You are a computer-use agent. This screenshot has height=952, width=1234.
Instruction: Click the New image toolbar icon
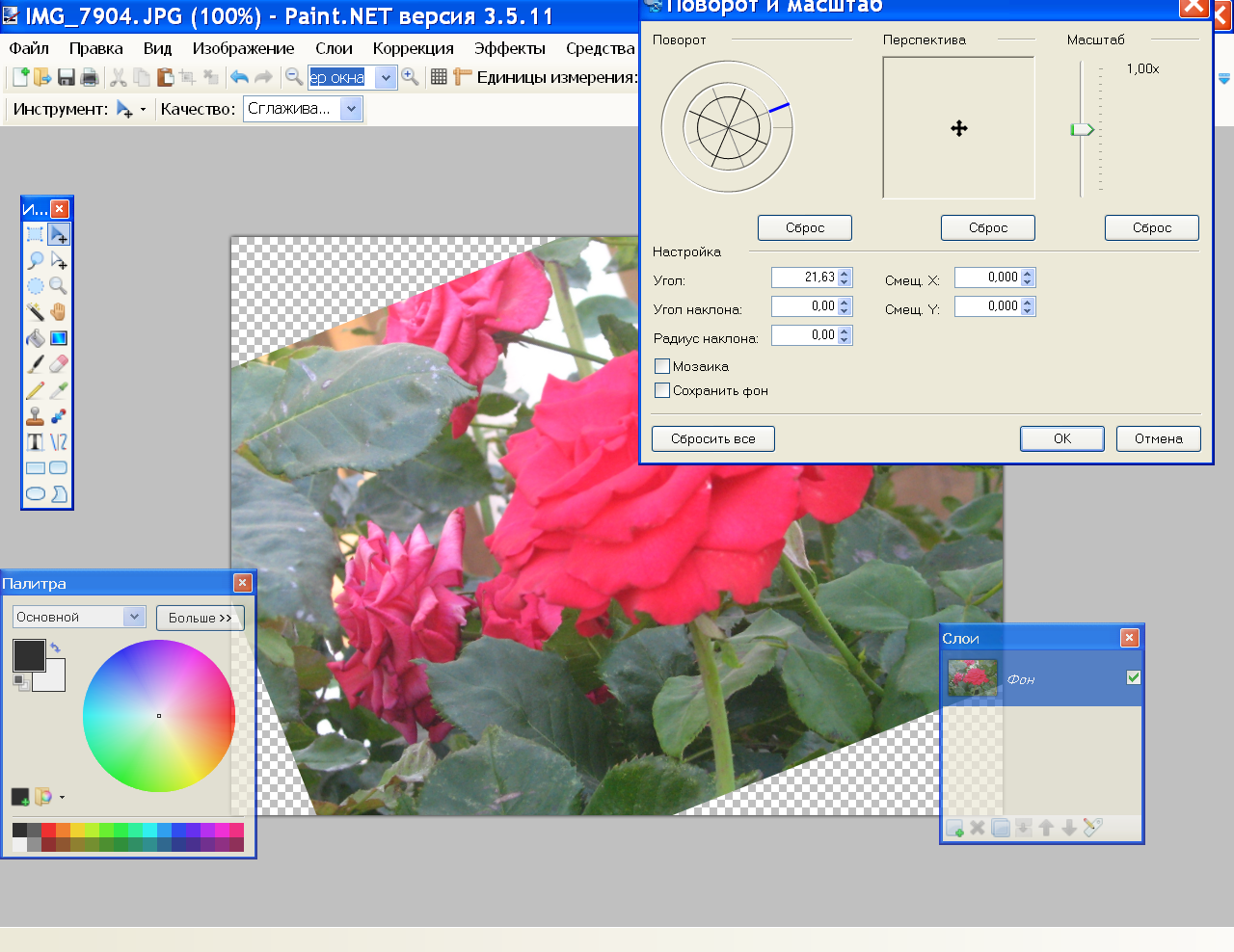pyautogui.click(x=20, y=77)
